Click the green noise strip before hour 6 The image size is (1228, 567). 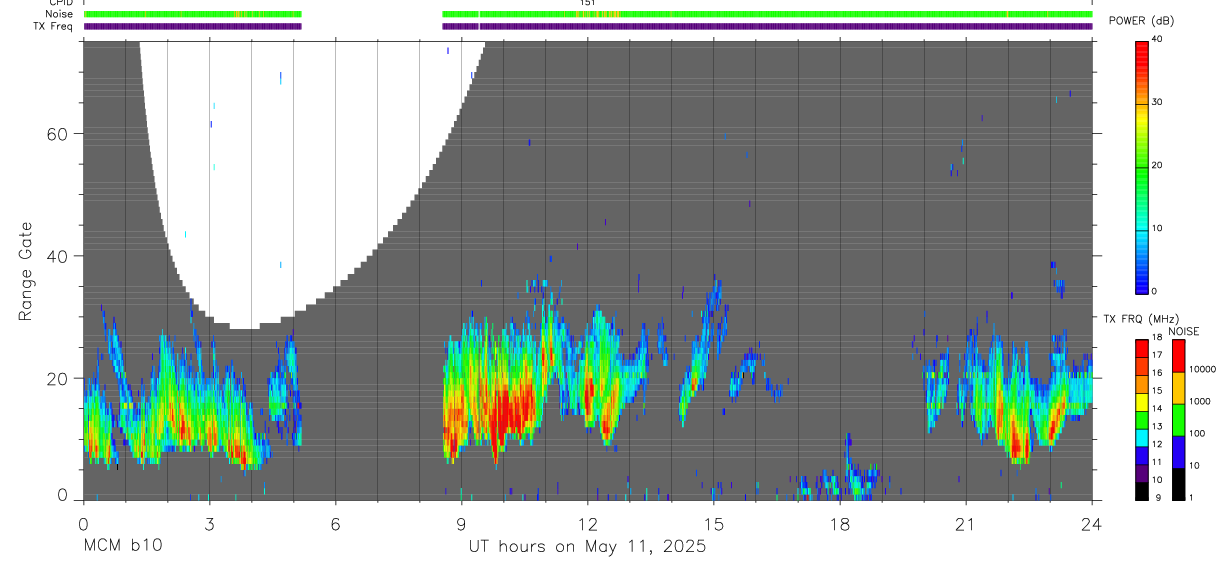tap(193, 14)
